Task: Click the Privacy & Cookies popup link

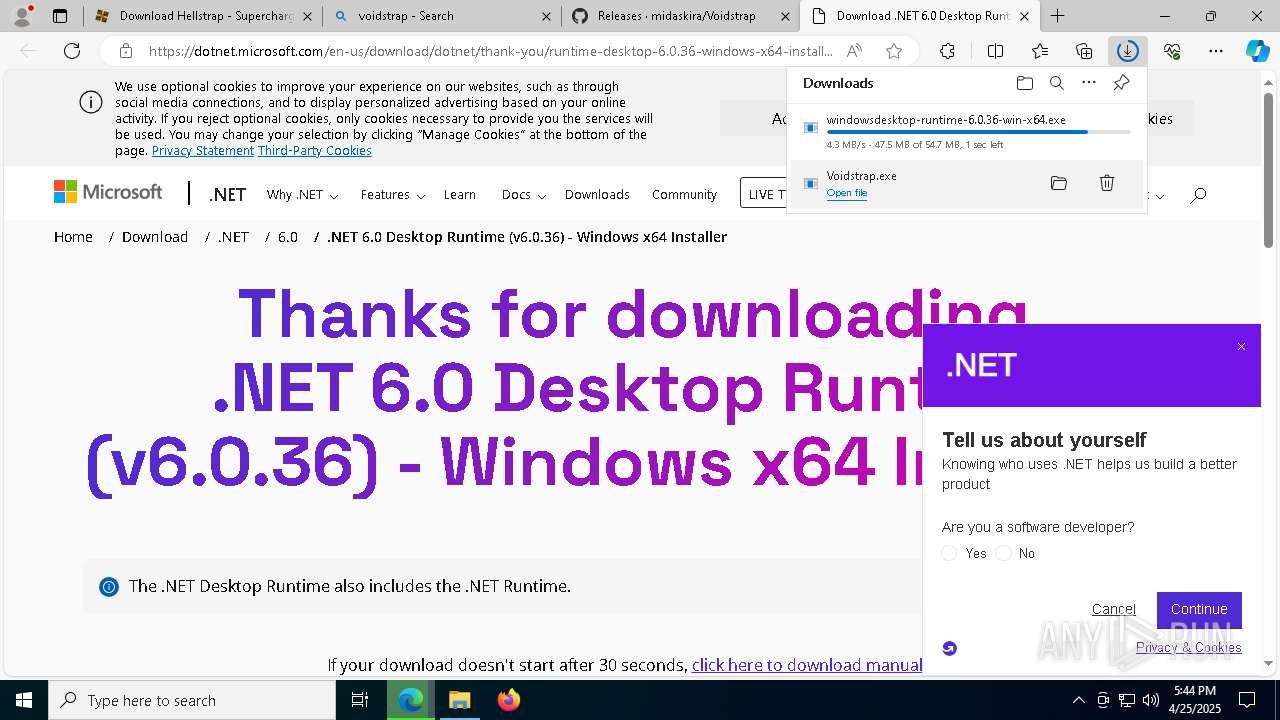Action: click(1189, 647)
